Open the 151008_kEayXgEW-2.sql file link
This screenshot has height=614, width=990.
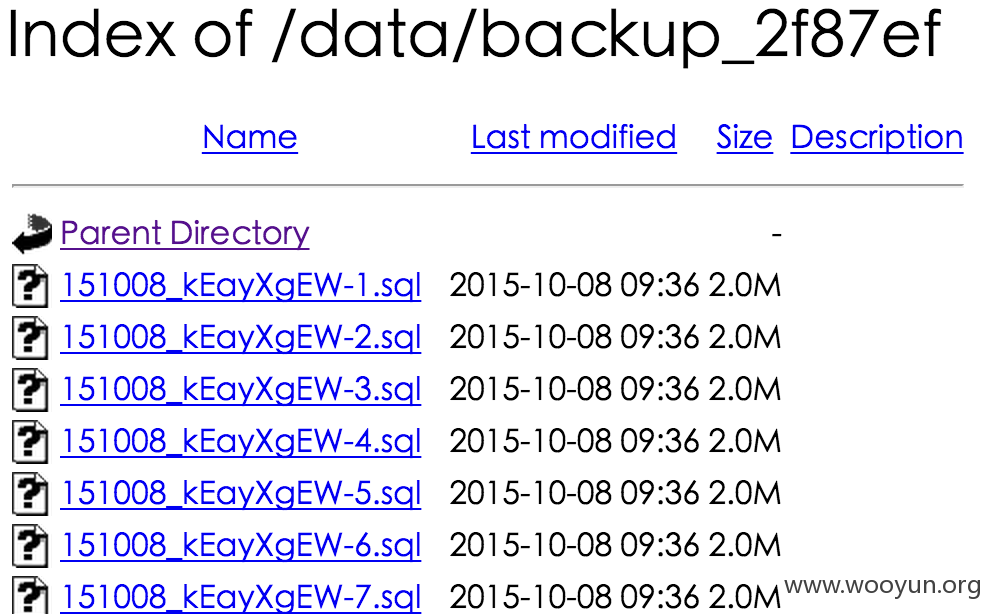(241, 338)
